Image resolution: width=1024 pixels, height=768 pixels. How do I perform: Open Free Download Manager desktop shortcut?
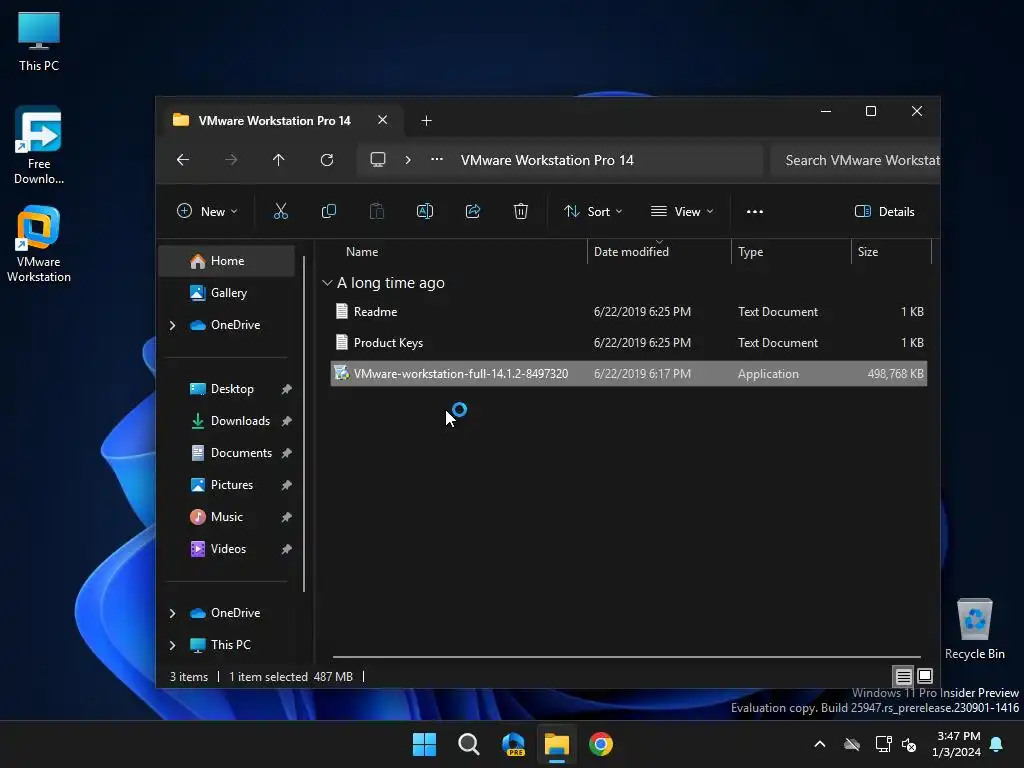(39, 146)
